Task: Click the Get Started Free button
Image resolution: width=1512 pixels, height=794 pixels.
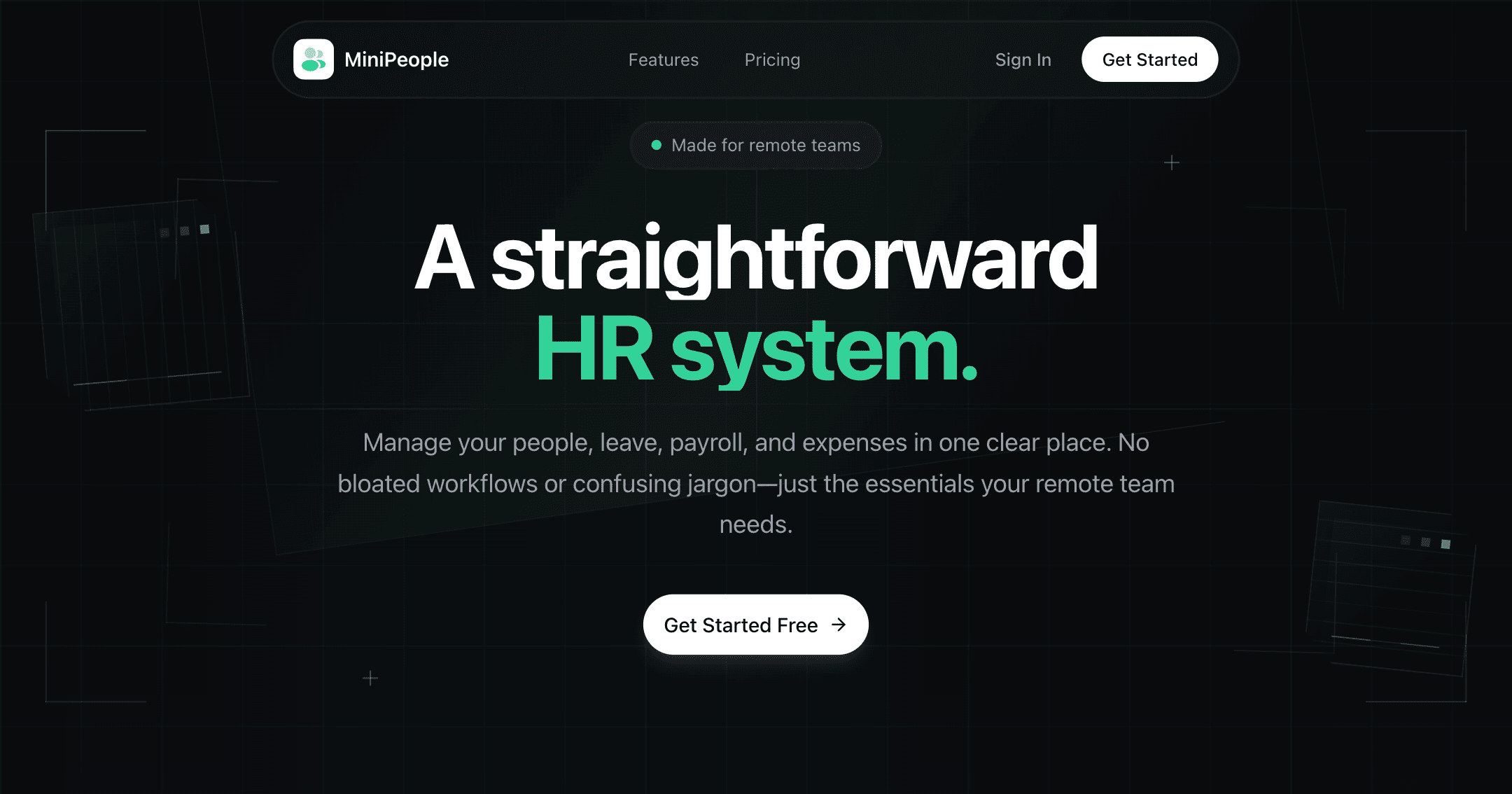Action: tap(756, 625)
